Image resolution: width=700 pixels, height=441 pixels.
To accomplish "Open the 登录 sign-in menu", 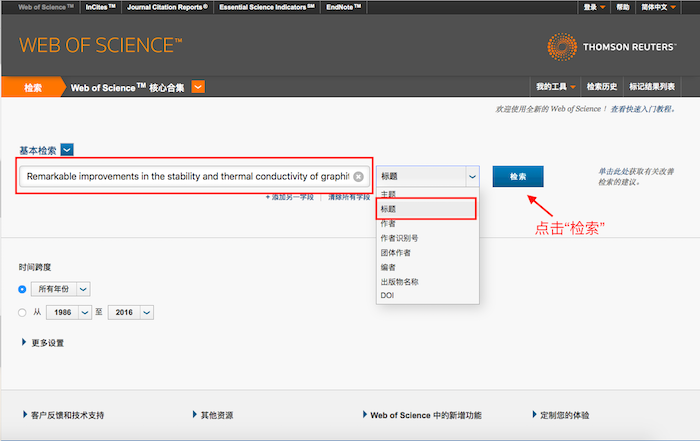I will click(594, 7).
